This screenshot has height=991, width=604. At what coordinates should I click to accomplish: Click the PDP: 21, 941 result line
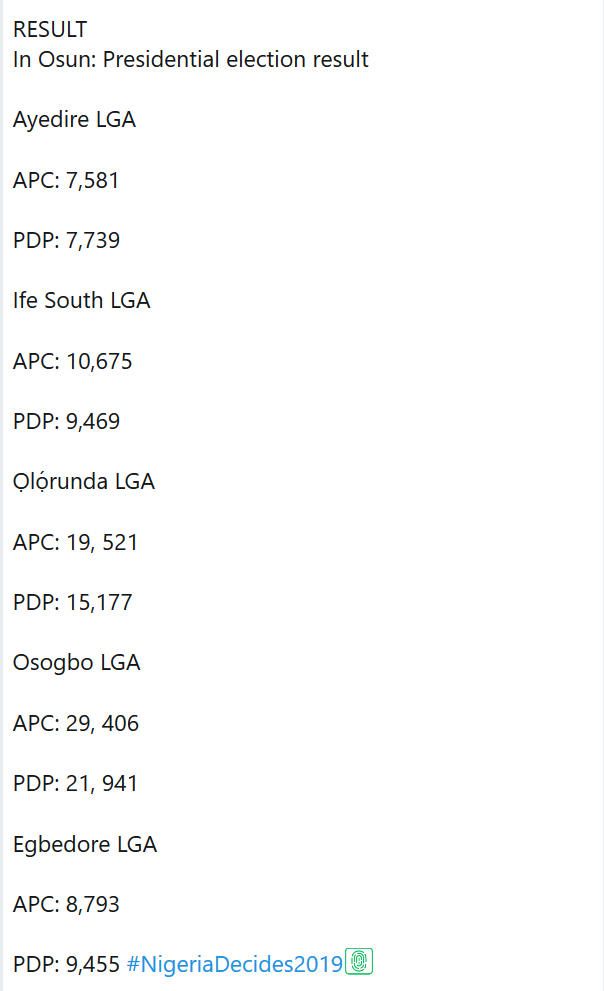[x=75, y=784]
